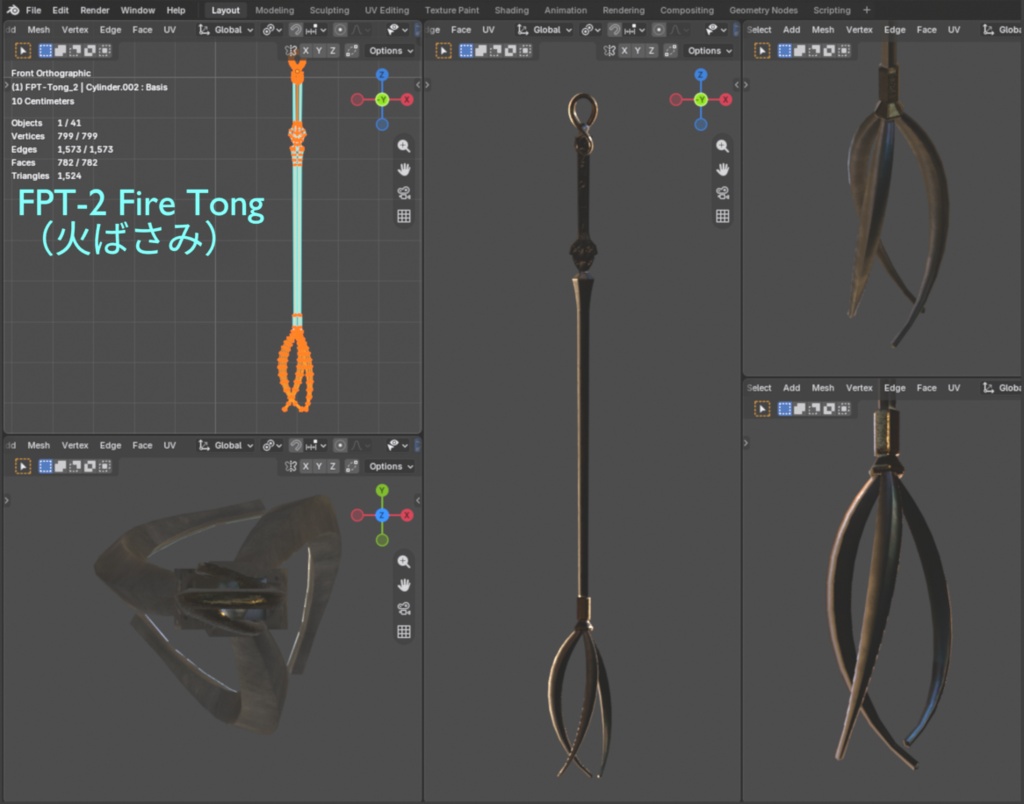This screenshot has width=1024, height=804.
Task: Click tweak select tool icon in Front Orthographic viewport
Action: pos(22,50)
